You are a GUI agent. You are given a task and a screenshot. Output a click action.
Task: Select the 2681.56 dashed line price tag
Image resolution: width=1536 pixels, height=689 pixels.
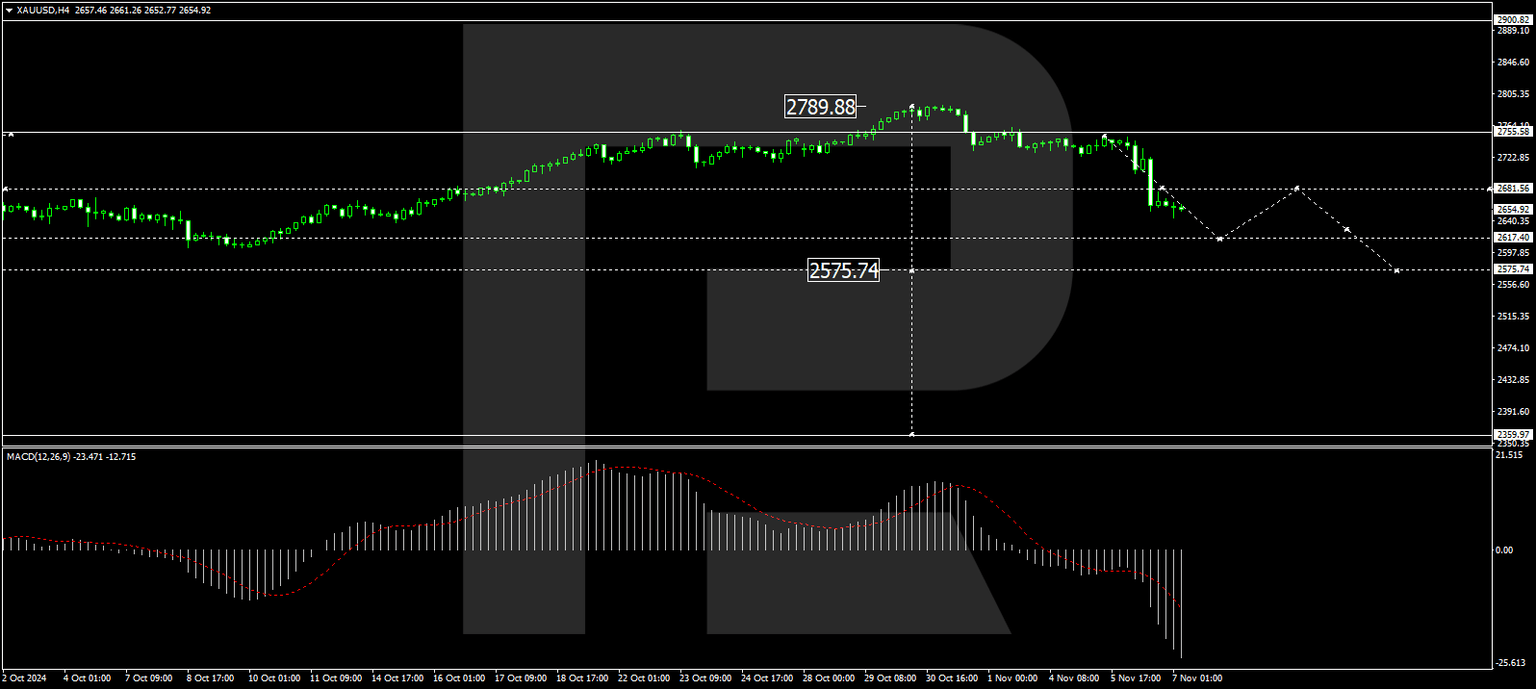[1513, 187]
